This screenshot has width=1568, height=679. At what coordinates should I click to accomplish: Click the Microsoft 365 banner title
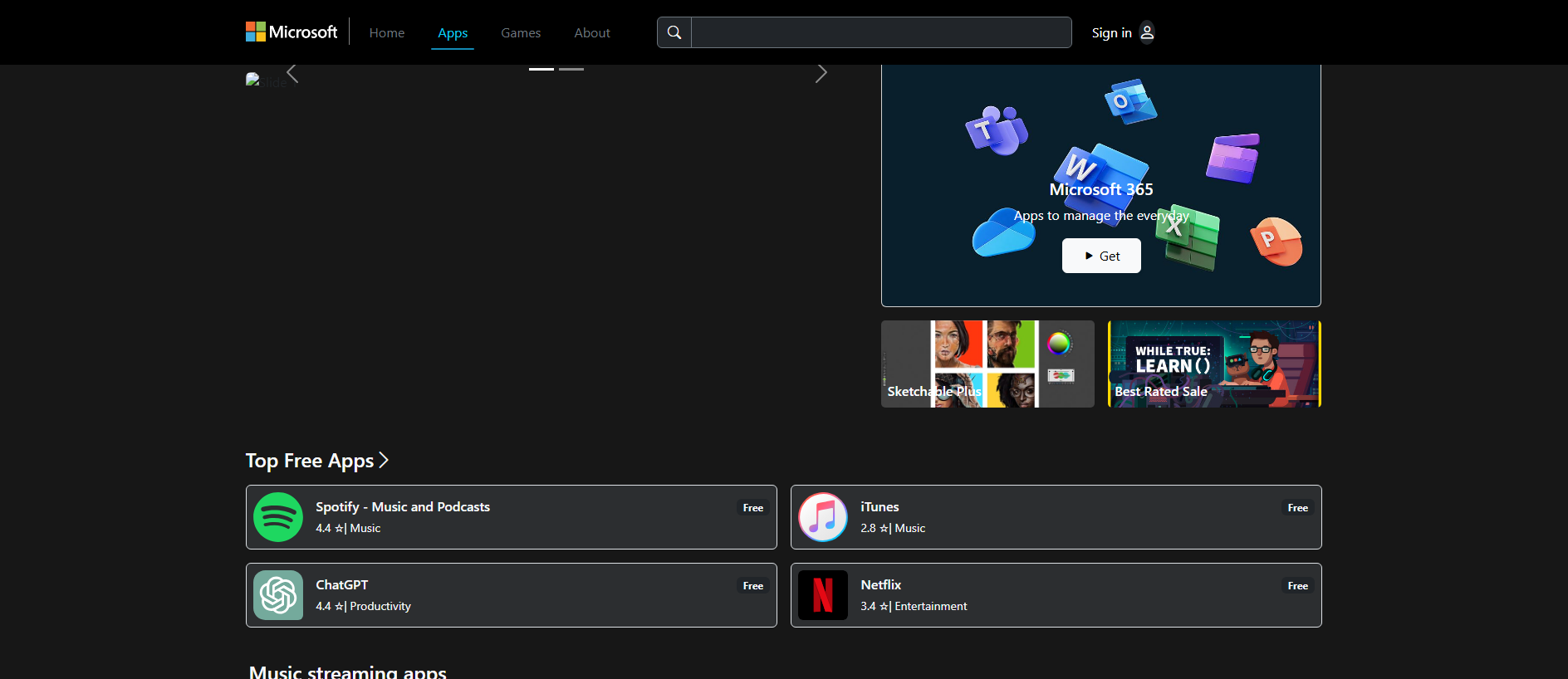(x=1101, y=189)
